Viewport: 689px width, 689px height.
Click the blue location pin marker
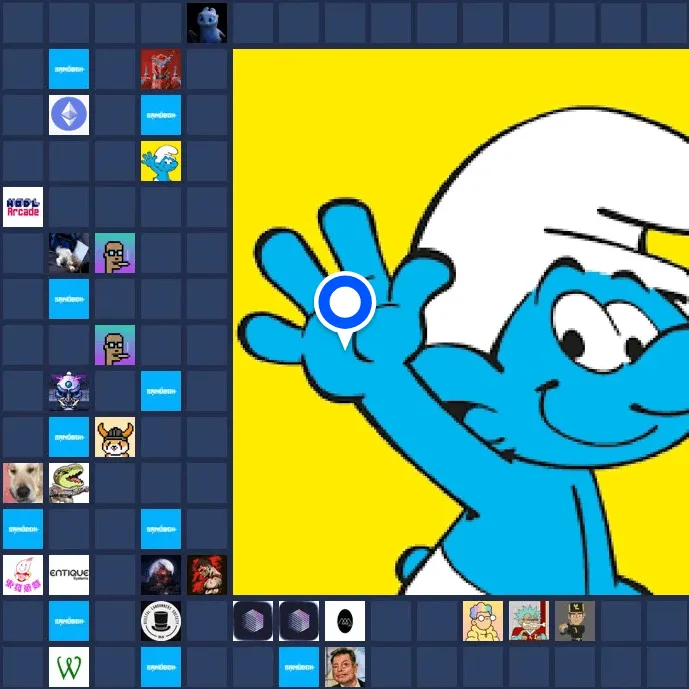pyautogui.click(x=345, y=310)
